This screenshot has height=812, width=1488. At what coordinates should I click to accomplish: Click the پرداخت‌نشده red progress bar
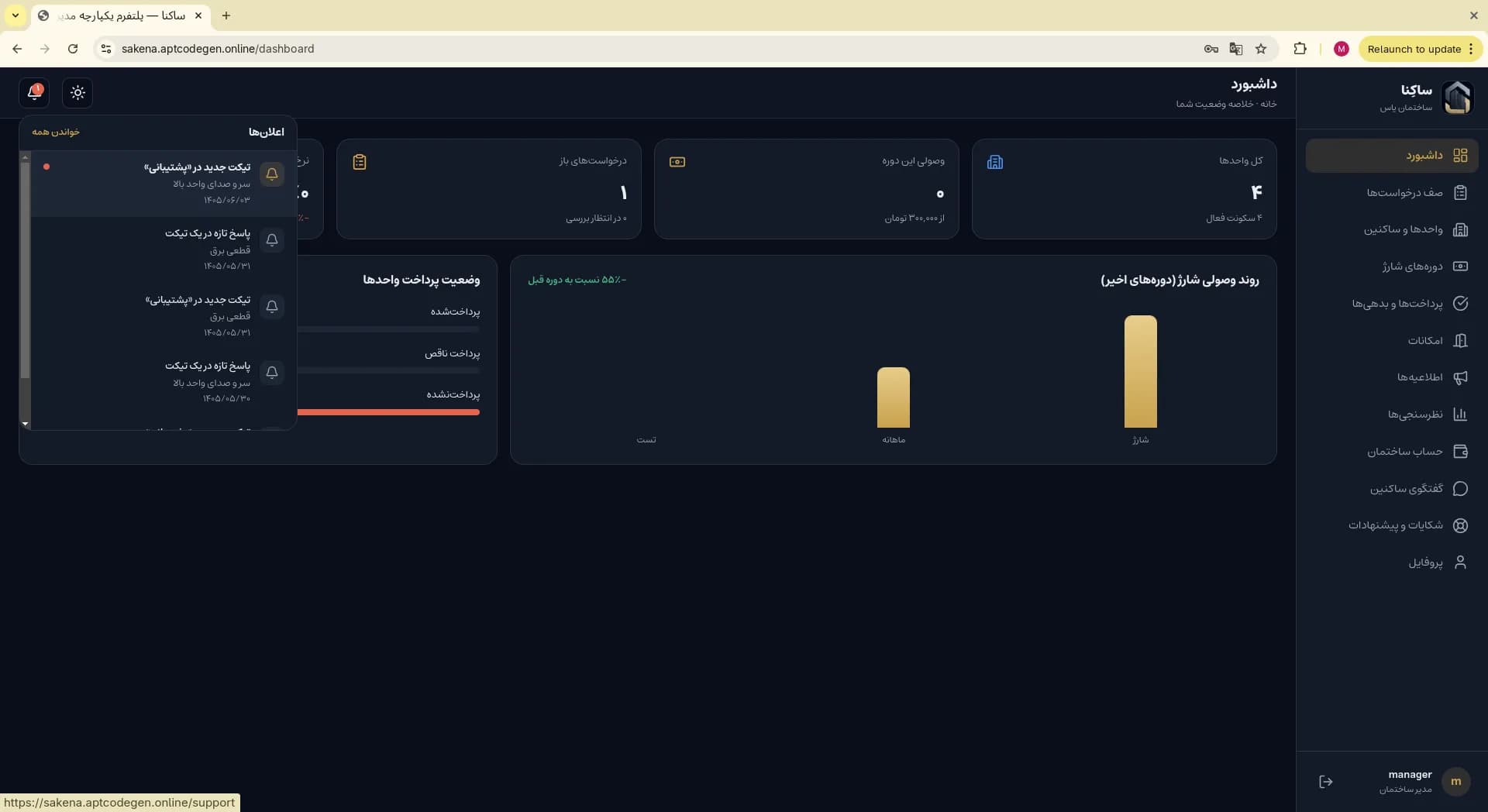tap(388, 412)
